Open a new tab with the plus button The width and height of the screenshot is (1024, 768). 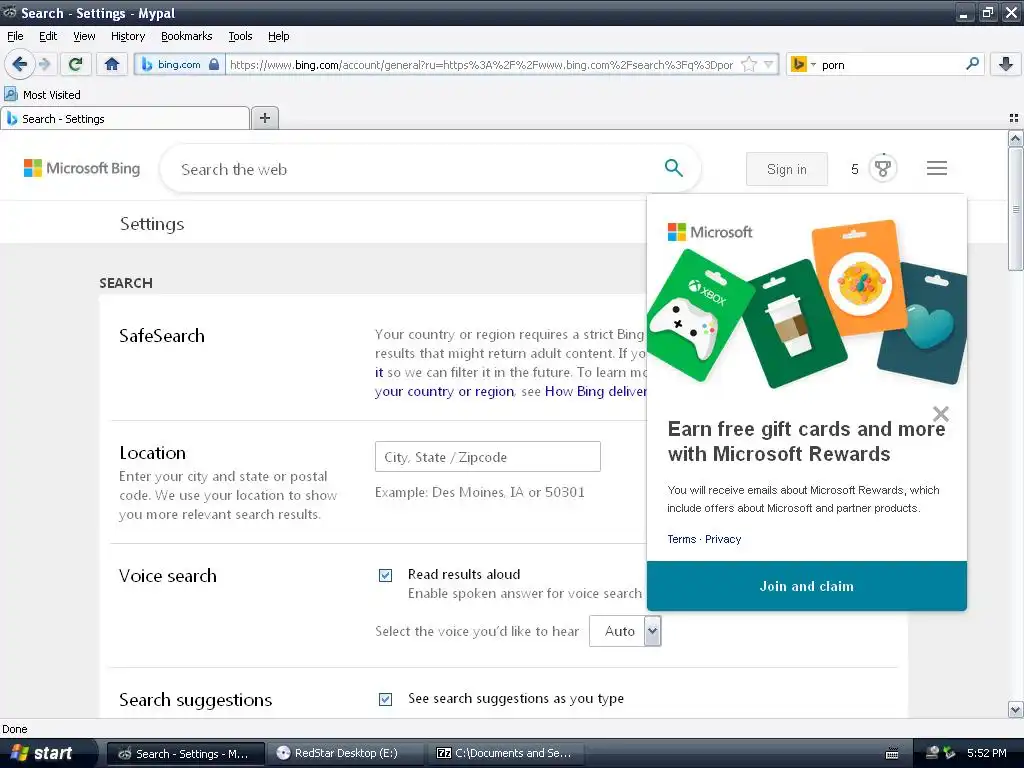tap(264, 118)
